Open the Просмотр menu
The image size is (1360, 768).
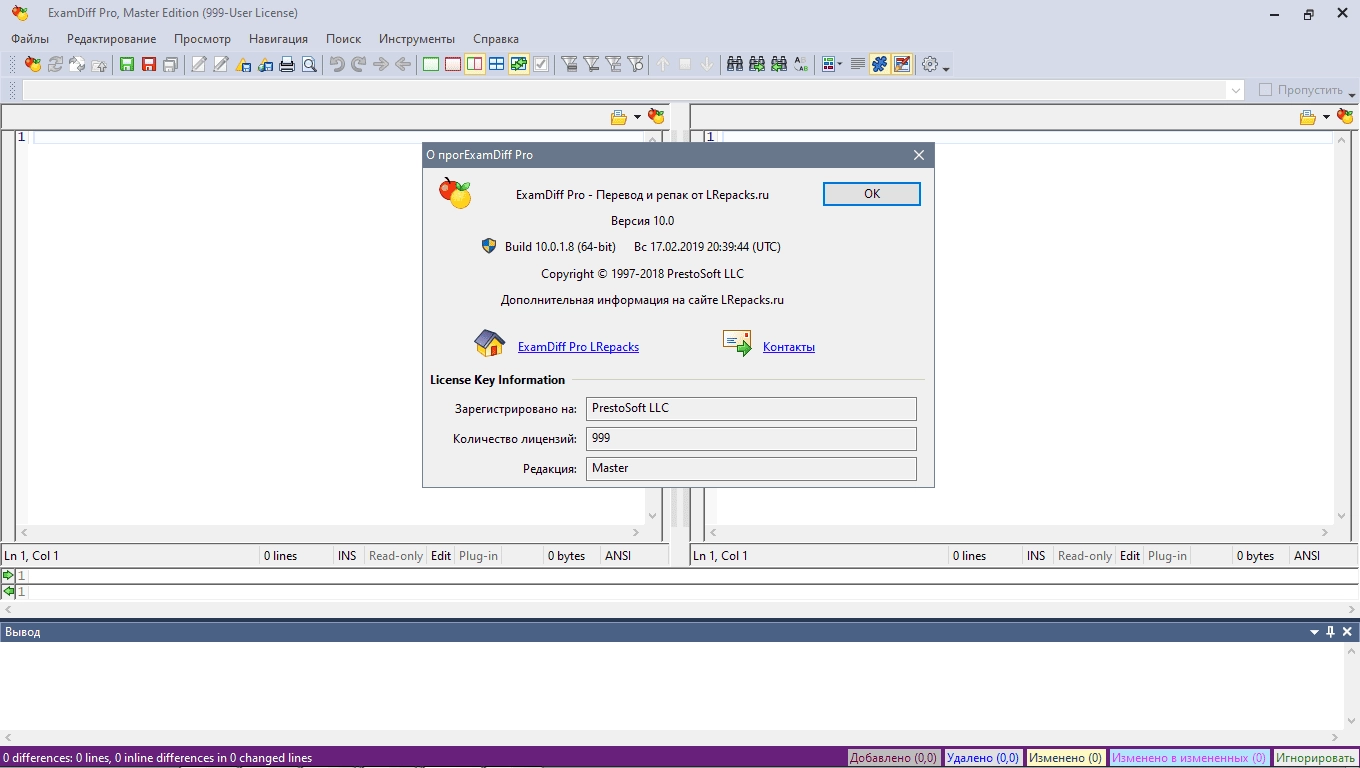pyautogui.click(x=202, y=39)
